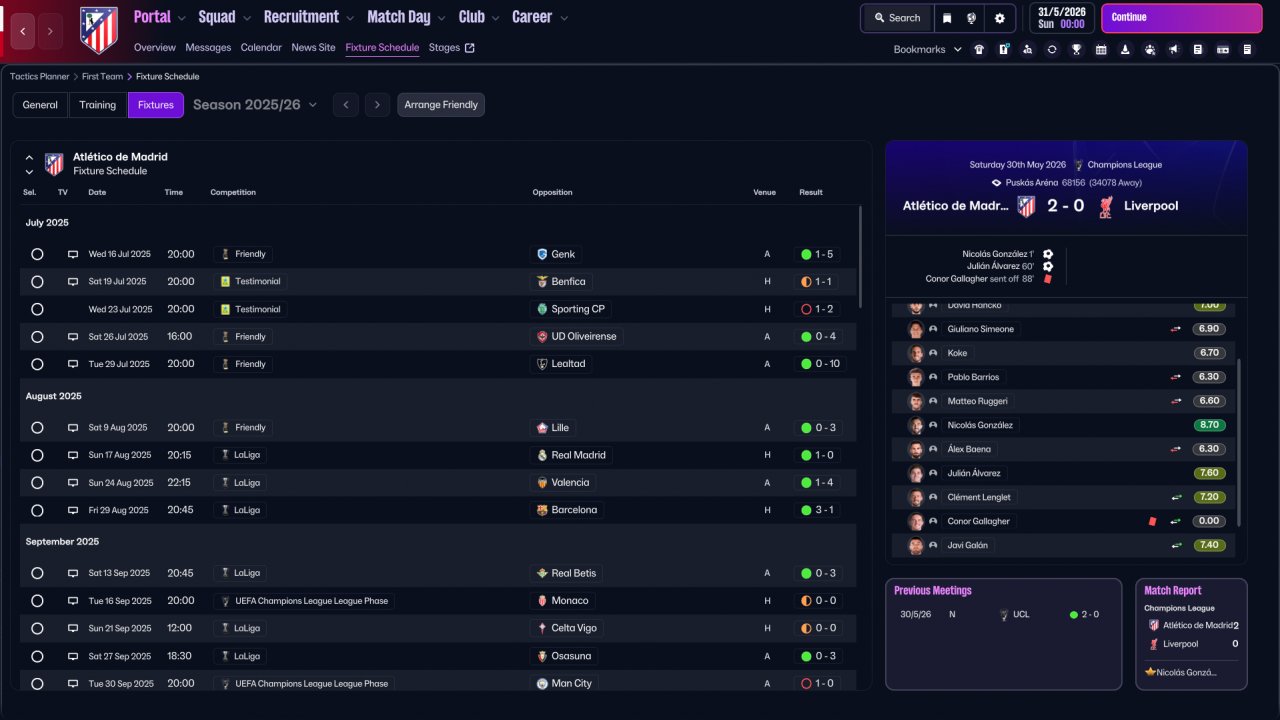
Task: Switch to the General tab
Action: (40, 105)
